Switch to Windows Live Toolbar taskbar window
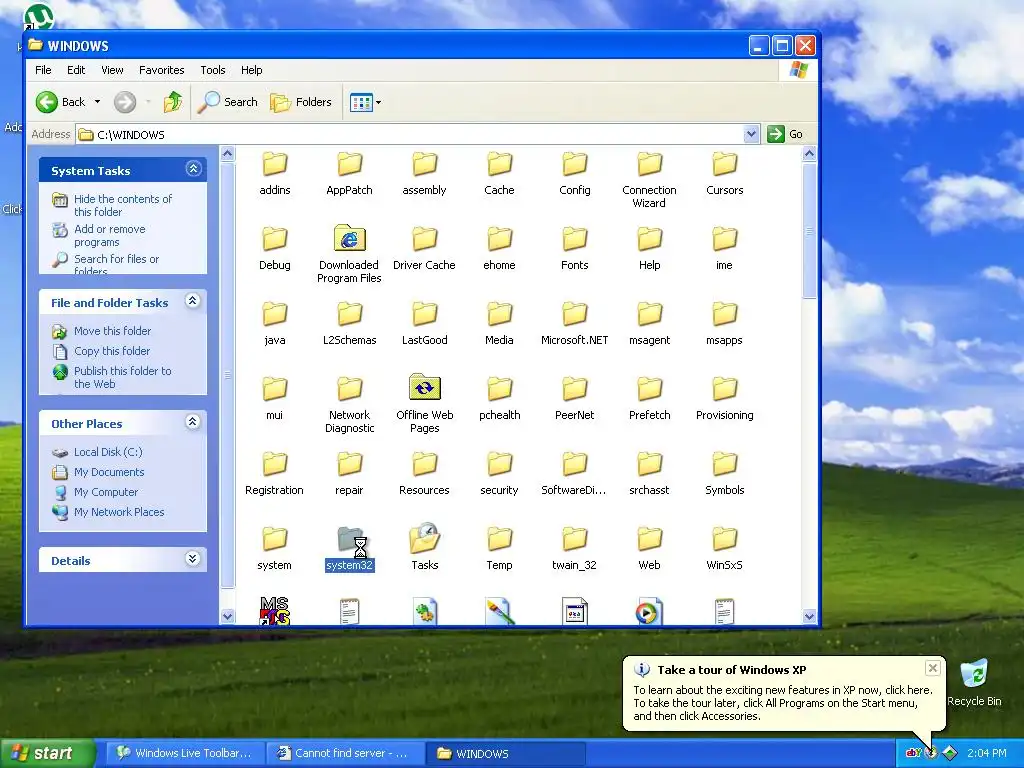The width and height of the screenshot is (1024, 768). [185, 754]
